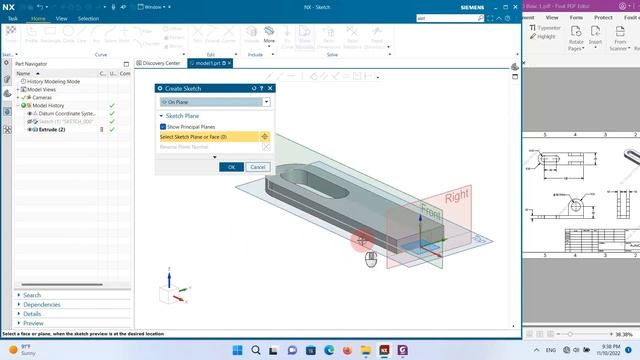This screenshot has height=360, width=640.
Task: Open Windows taskbar Search
Action: [x=256, y=350]
